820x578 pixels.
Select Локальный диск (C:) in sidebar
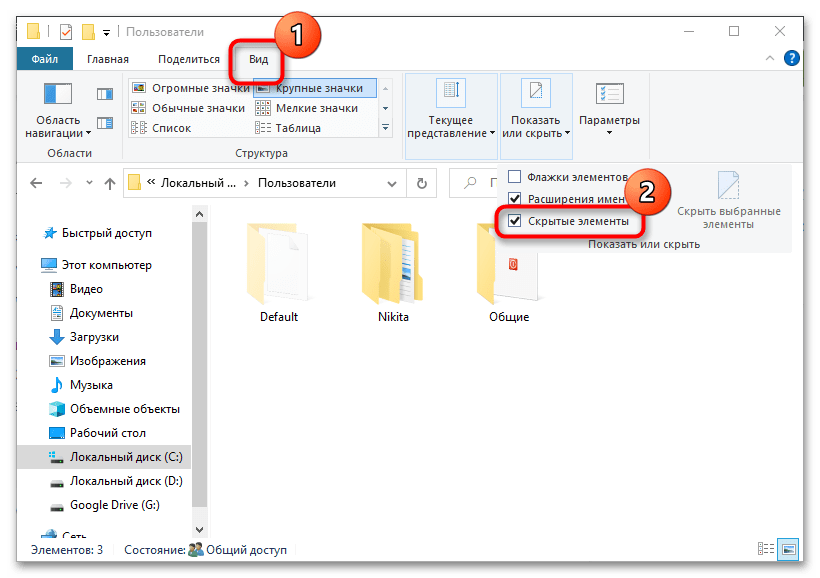(104, 457)
